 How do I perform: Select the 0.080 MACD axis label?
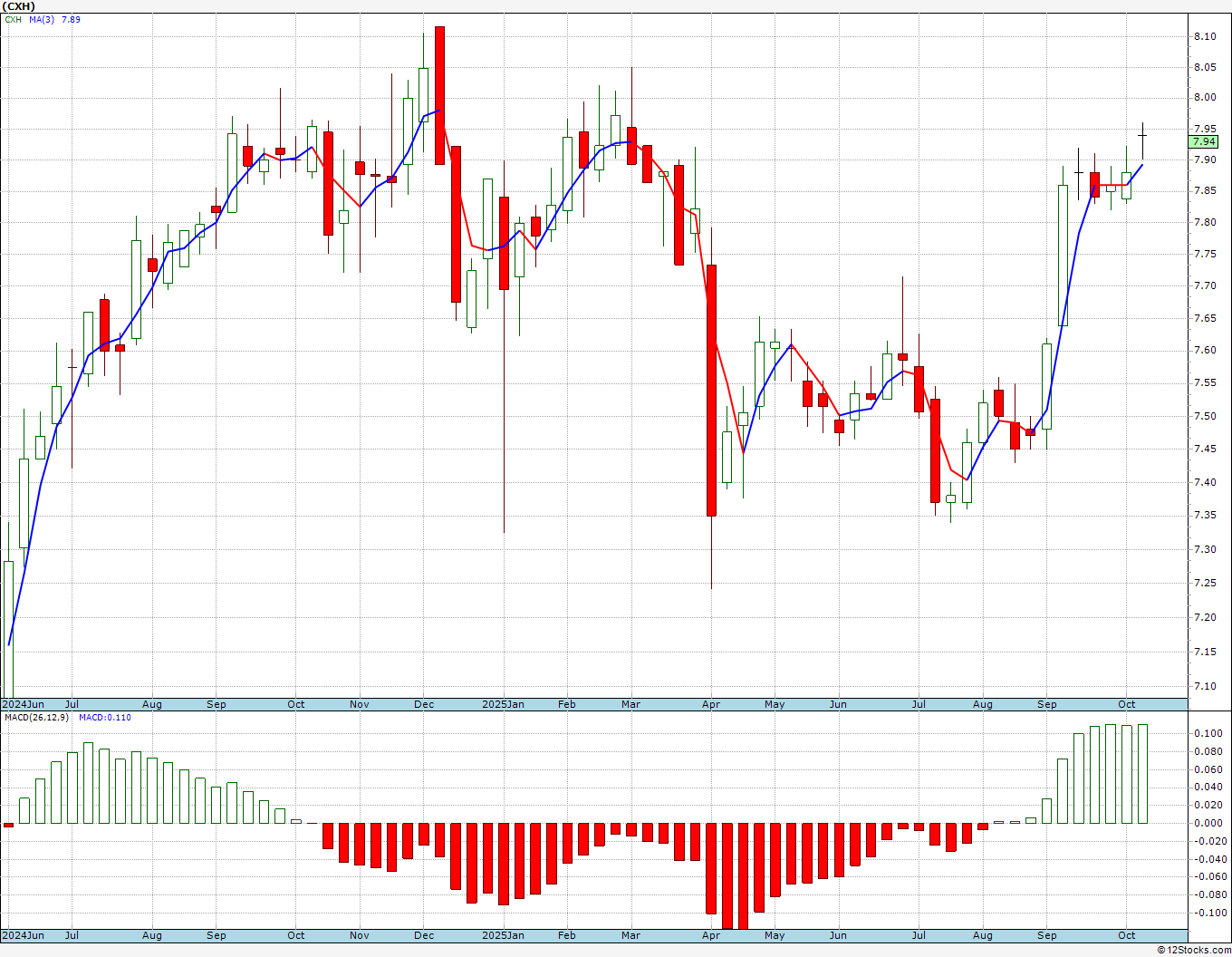[1208, 751]
